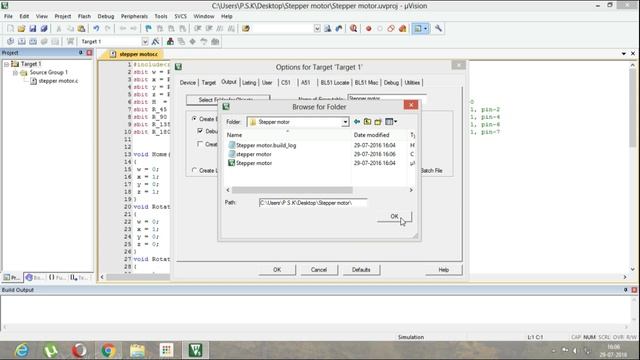Viewport: 640px width, 360px height.
Task: Open the Flash menu
Action: click(x=84, y=16)
